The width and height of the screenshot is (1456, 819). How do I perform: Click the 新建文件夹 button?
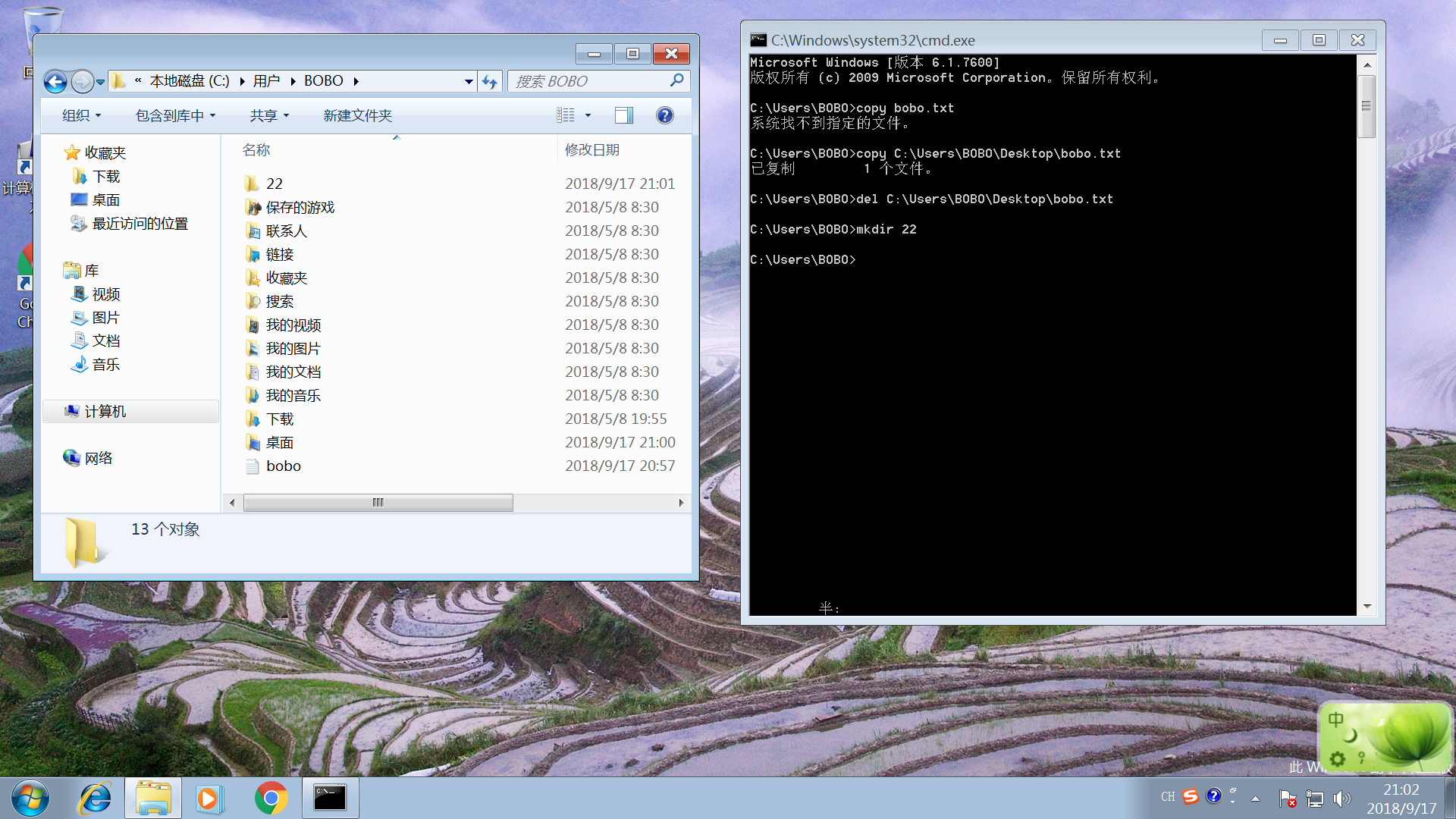(357, 115)
